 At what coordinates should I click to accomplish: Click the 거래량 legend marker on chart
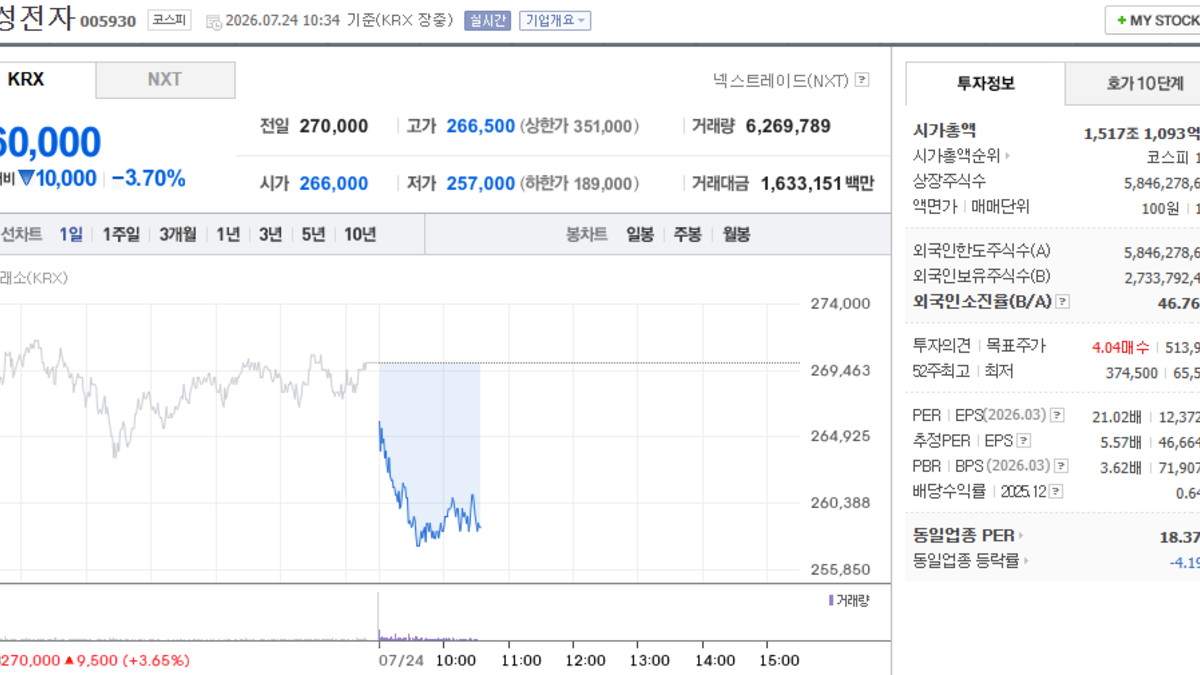(831, 600)
